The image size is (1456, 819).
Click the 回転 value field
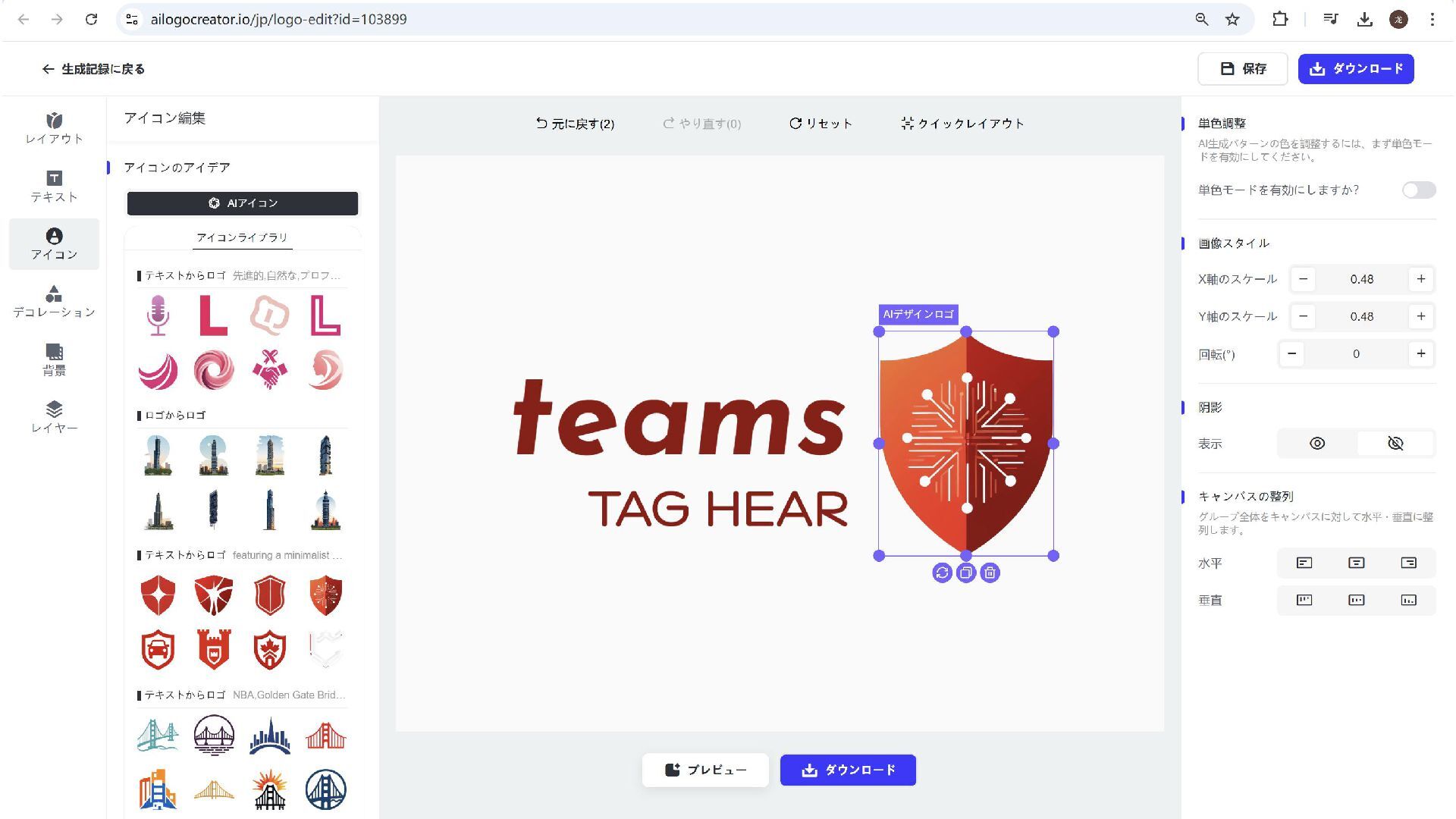coord(1356,353)
